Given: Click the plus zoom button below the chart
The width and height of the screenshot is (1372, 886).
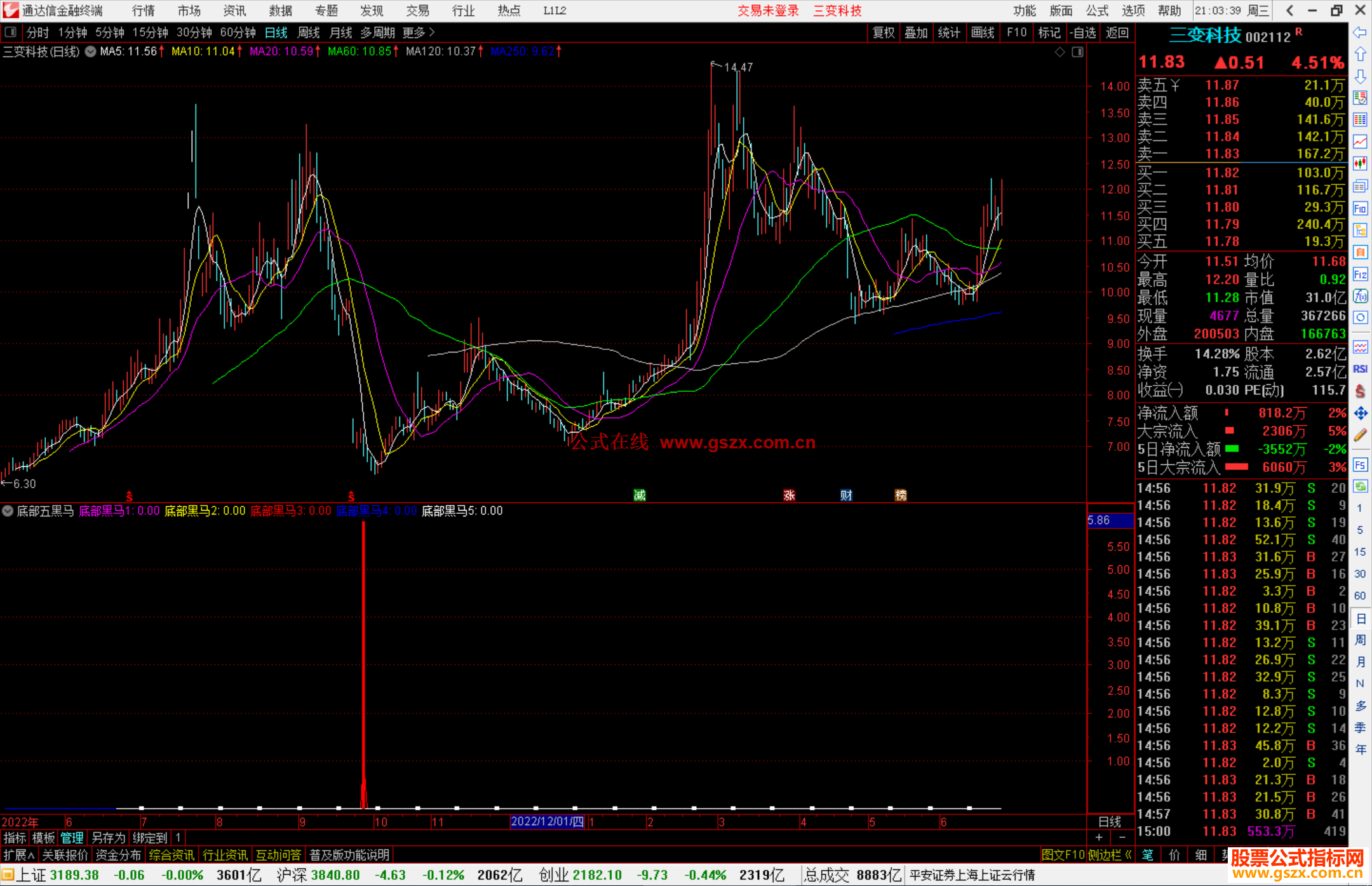Looking at the screenshot, I should pyautogui.click(x=1099, y=838).
